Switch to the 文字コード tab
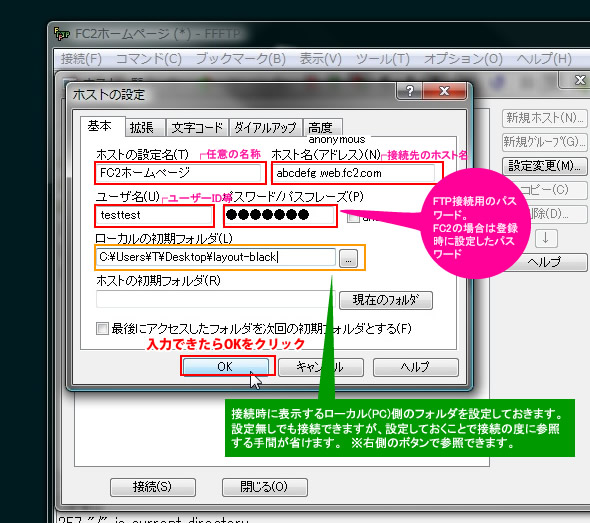This screenshot has height=523, width=590. [x=197, y=128]
